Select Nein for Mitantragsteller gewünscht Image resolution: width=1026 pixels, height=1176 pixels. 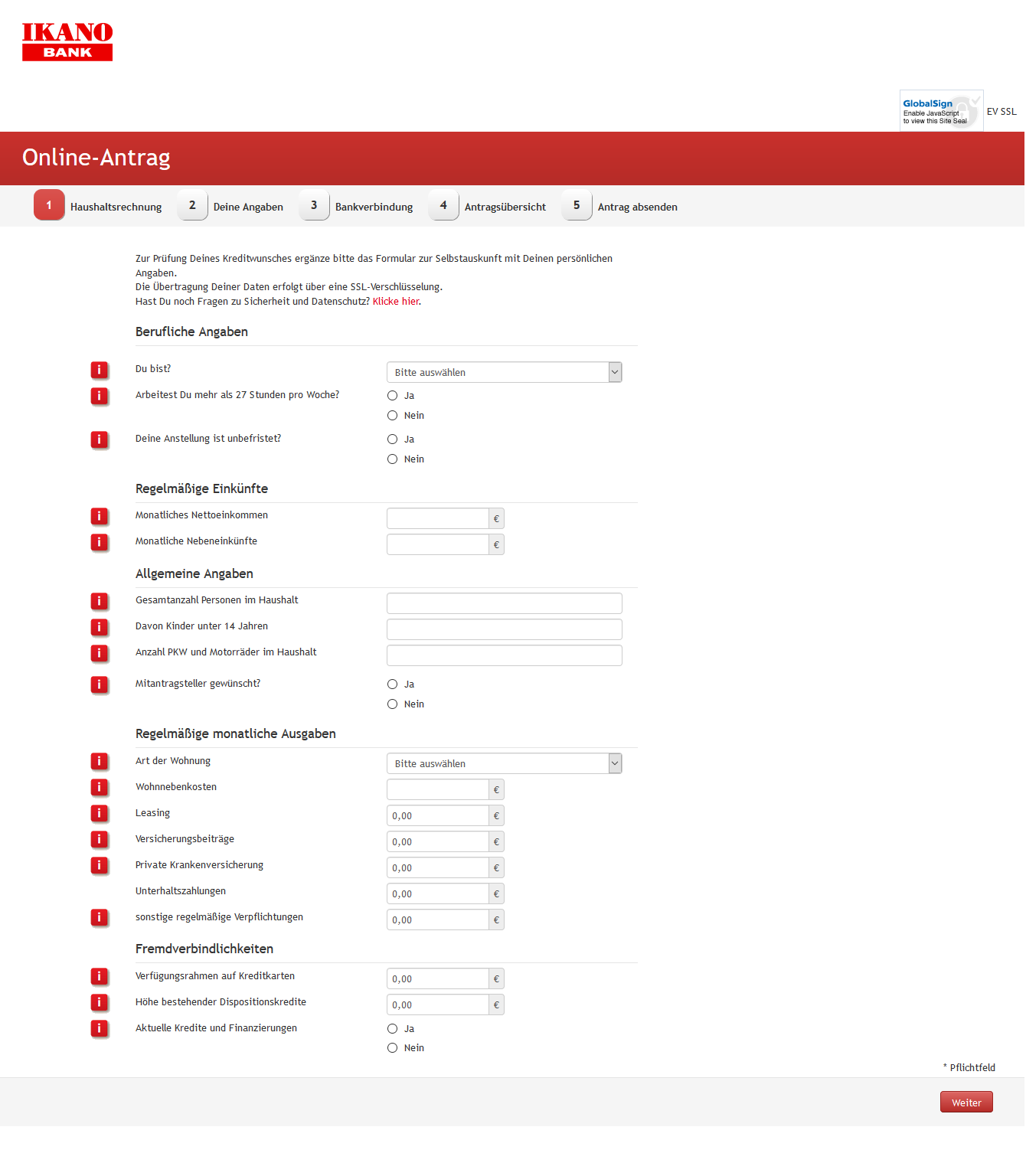[392, 704]
